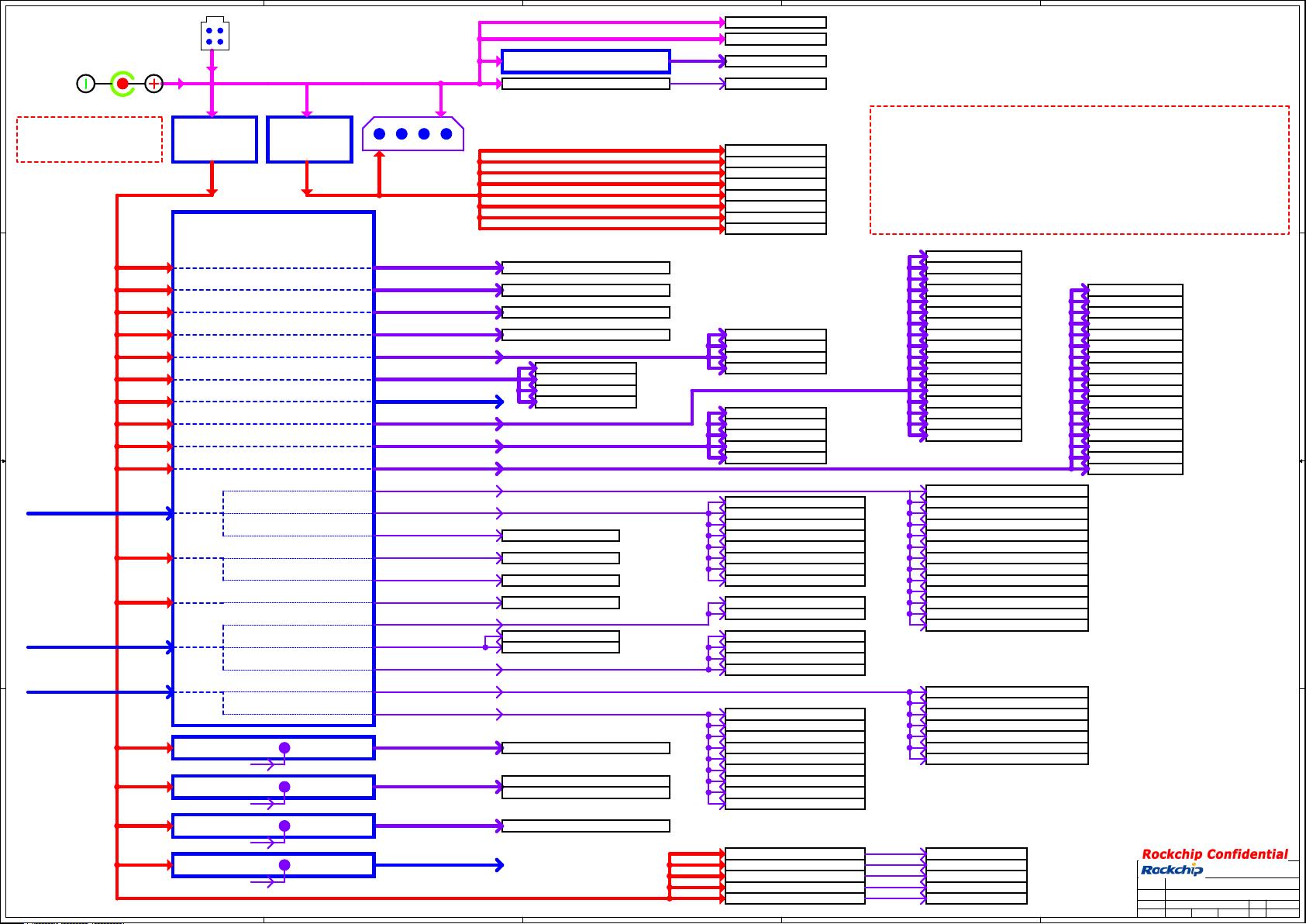
Task: Select the purple-outlined connector with four blue dots
Action: [412, 134]
